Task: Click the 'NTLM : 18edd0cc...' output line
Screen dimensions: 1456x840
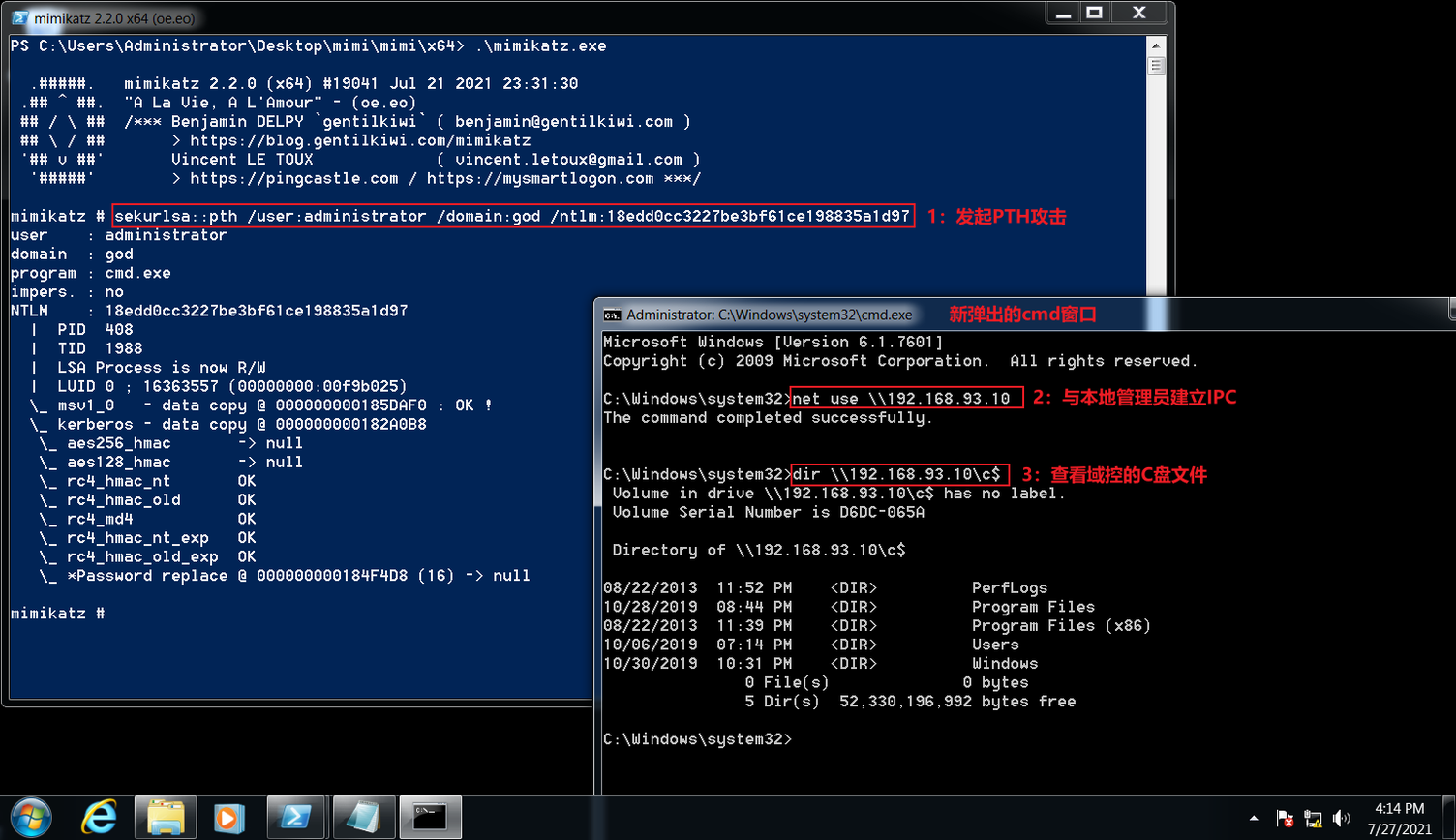Action: pyautogui.click(x=209, y=312)
